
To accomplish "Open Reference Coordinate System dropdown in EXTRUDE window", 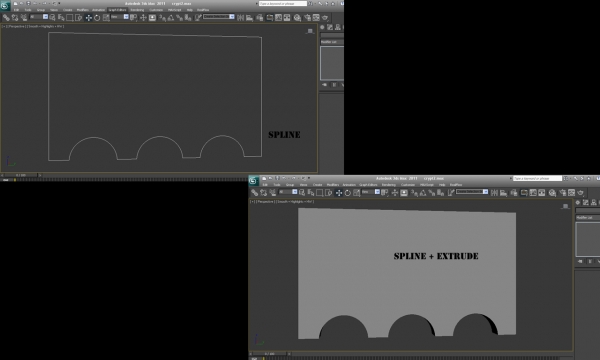I will pyautogui.click(x=370, y=192).
